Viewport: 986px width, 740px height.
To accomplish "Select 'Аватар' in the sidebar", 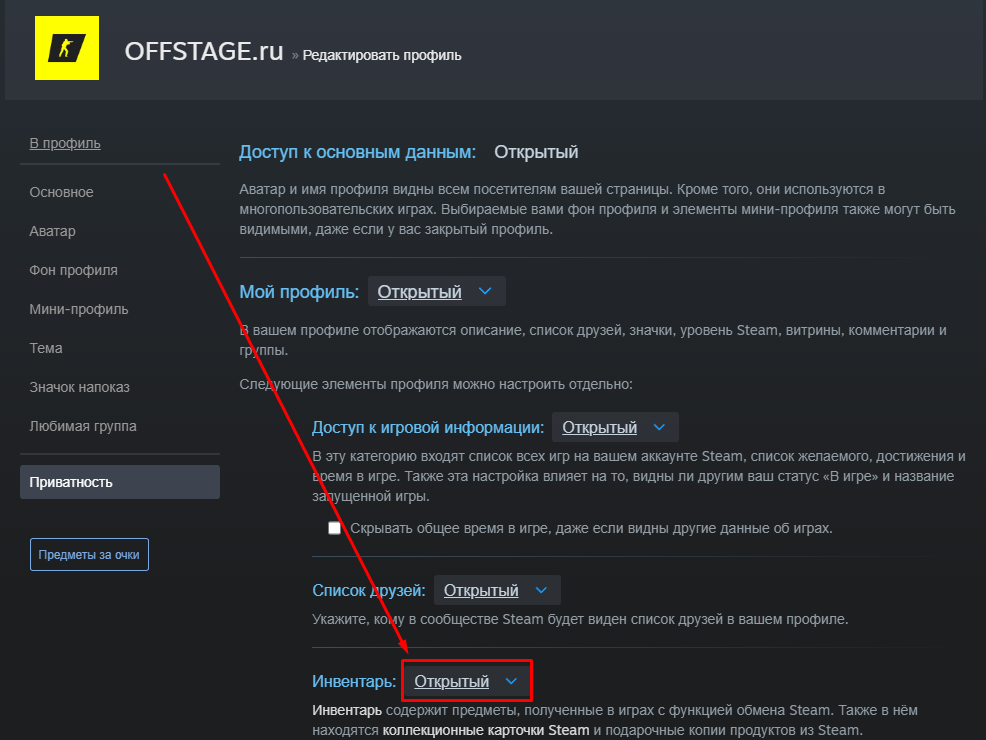I will pyautogui.click(x=53, y=231).
